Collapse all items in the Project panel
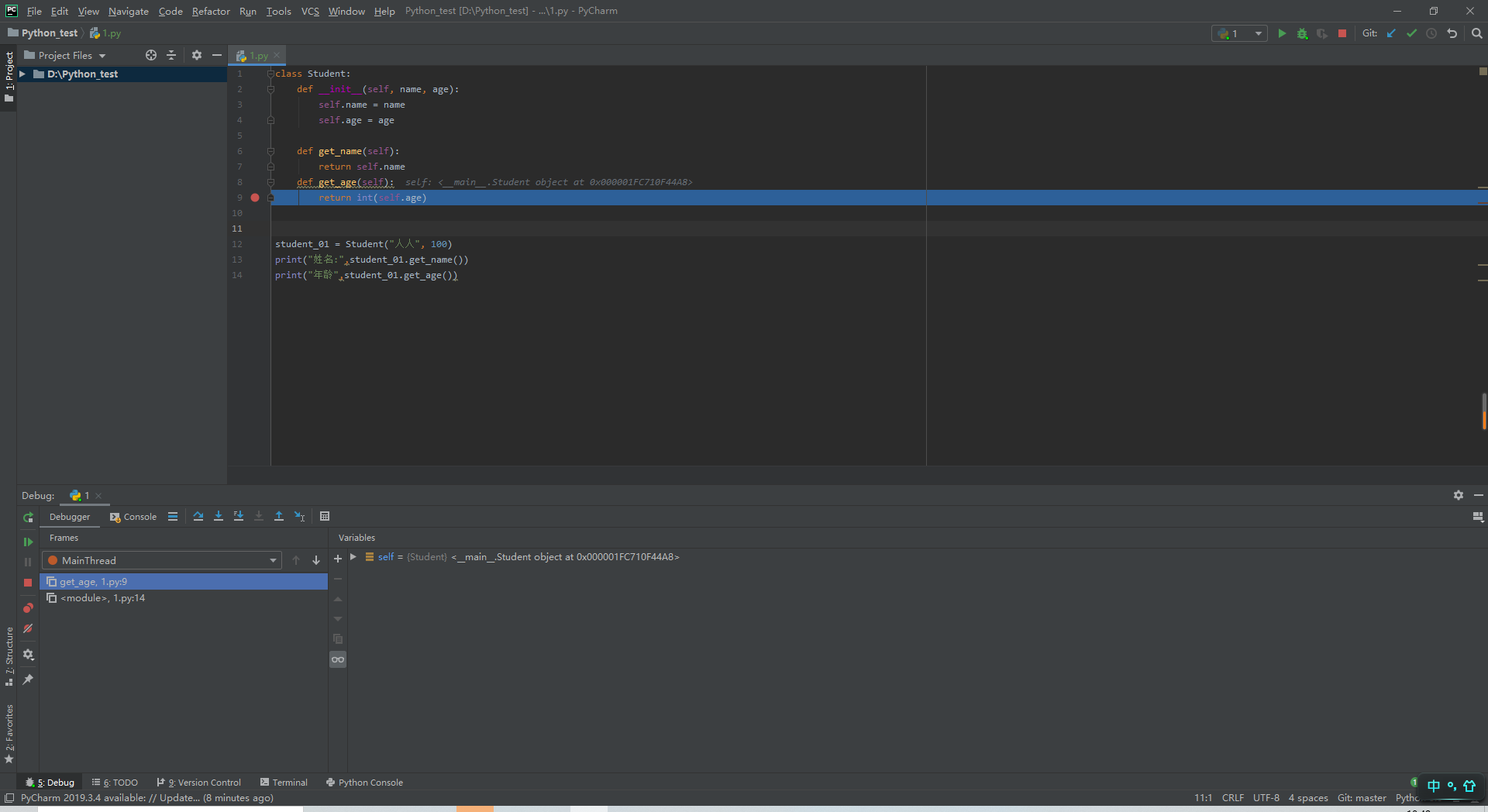 click(x=171, y=55)
